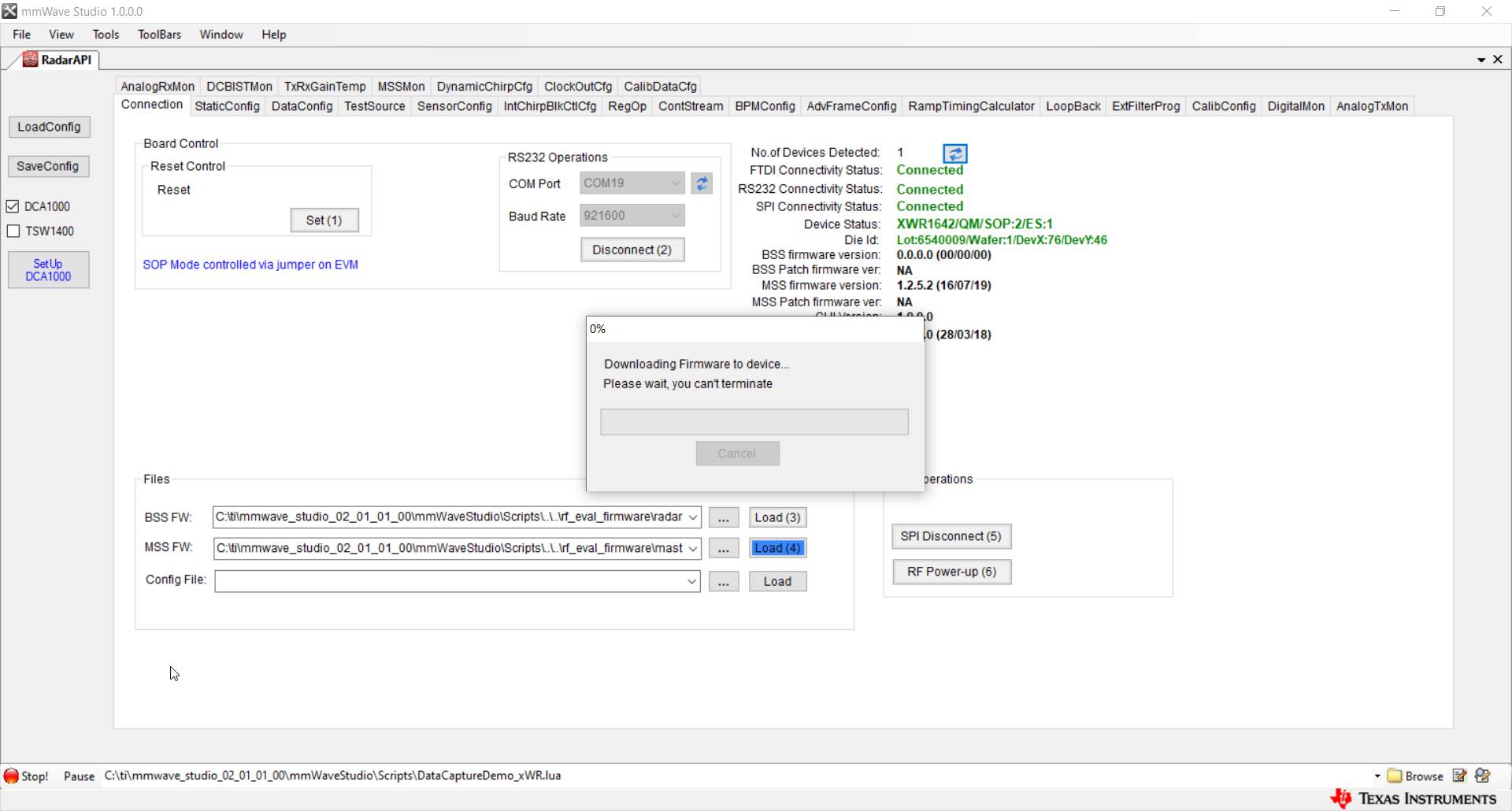Browse for the MSS FW file
1512x811 pixels.
(724, 548)
